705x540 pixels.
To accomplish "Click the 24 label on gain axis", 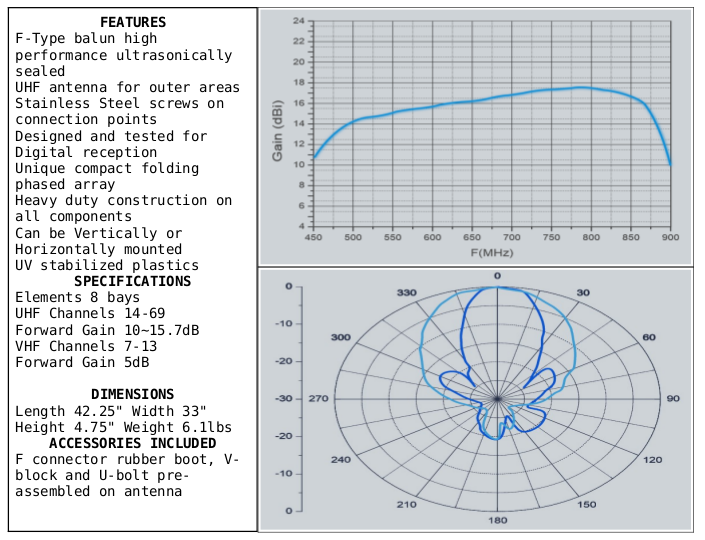I will 299,21.
